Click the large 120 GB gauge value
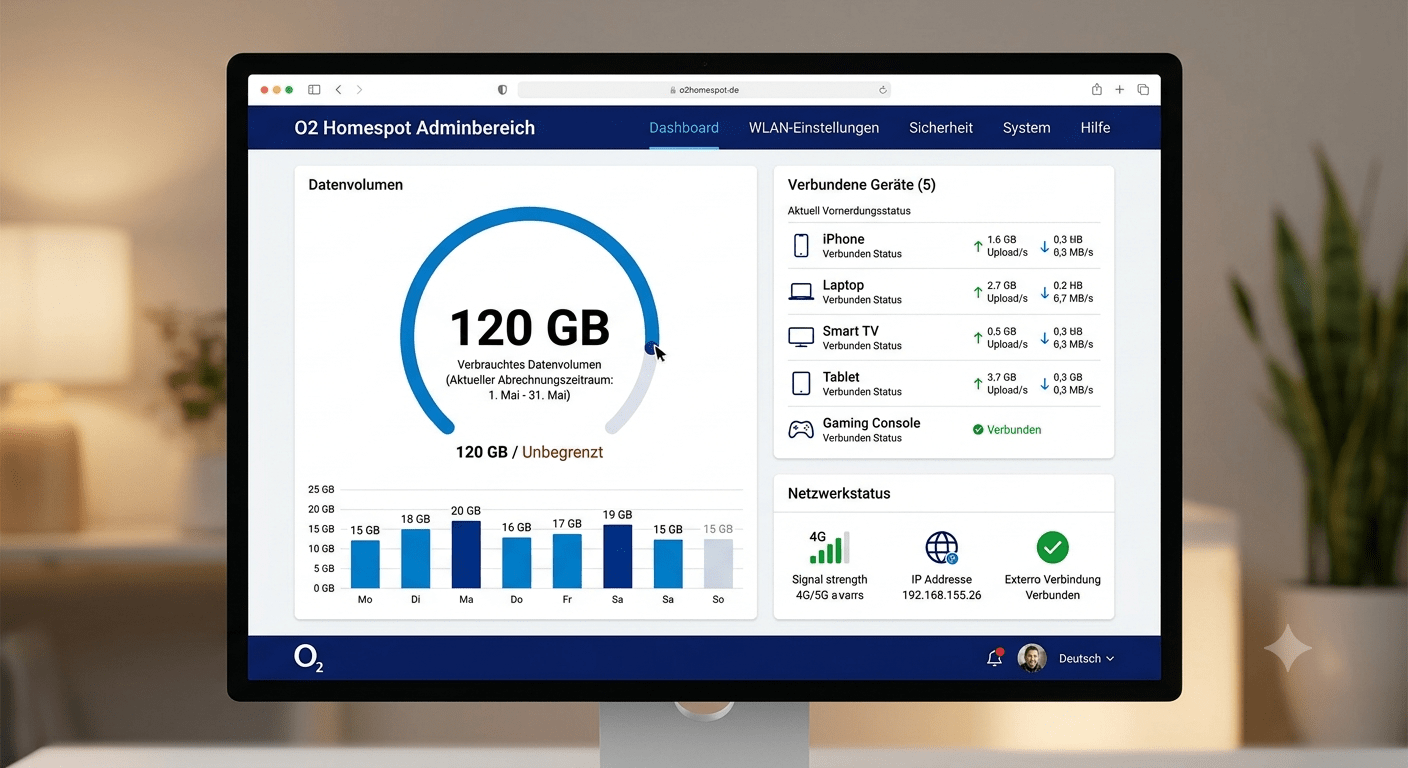The image size is (1408, 768). (x=529, y=328)
